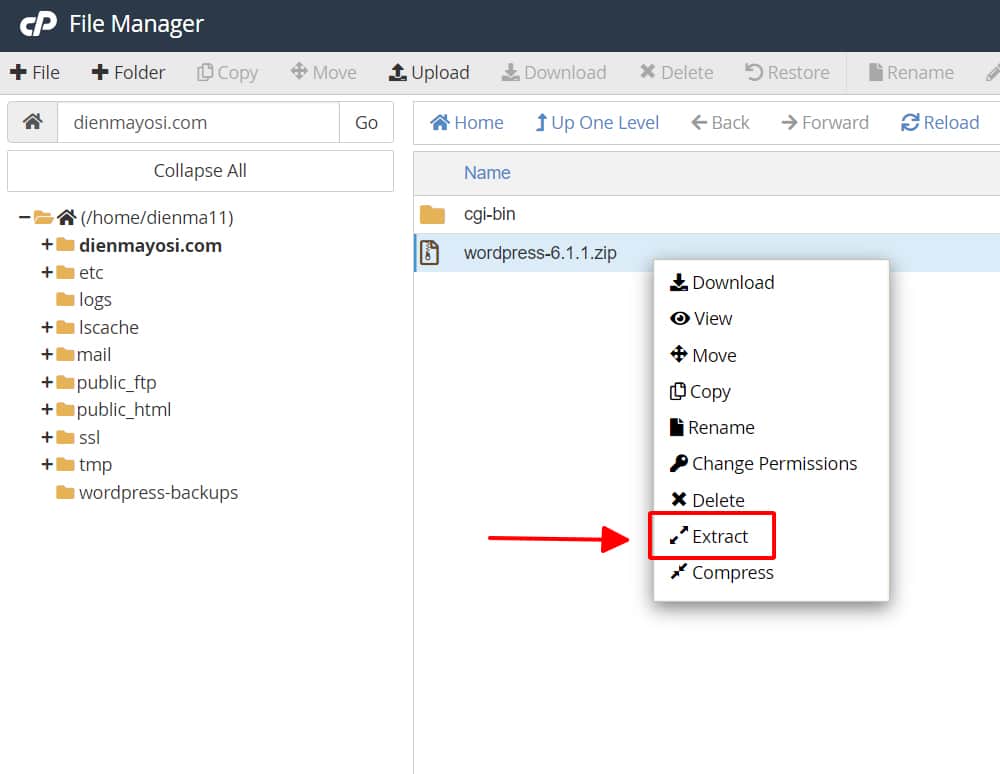Create a new folder with the Folder icon
Viewport: 1000px width, 774px height.
coord(127,72)
